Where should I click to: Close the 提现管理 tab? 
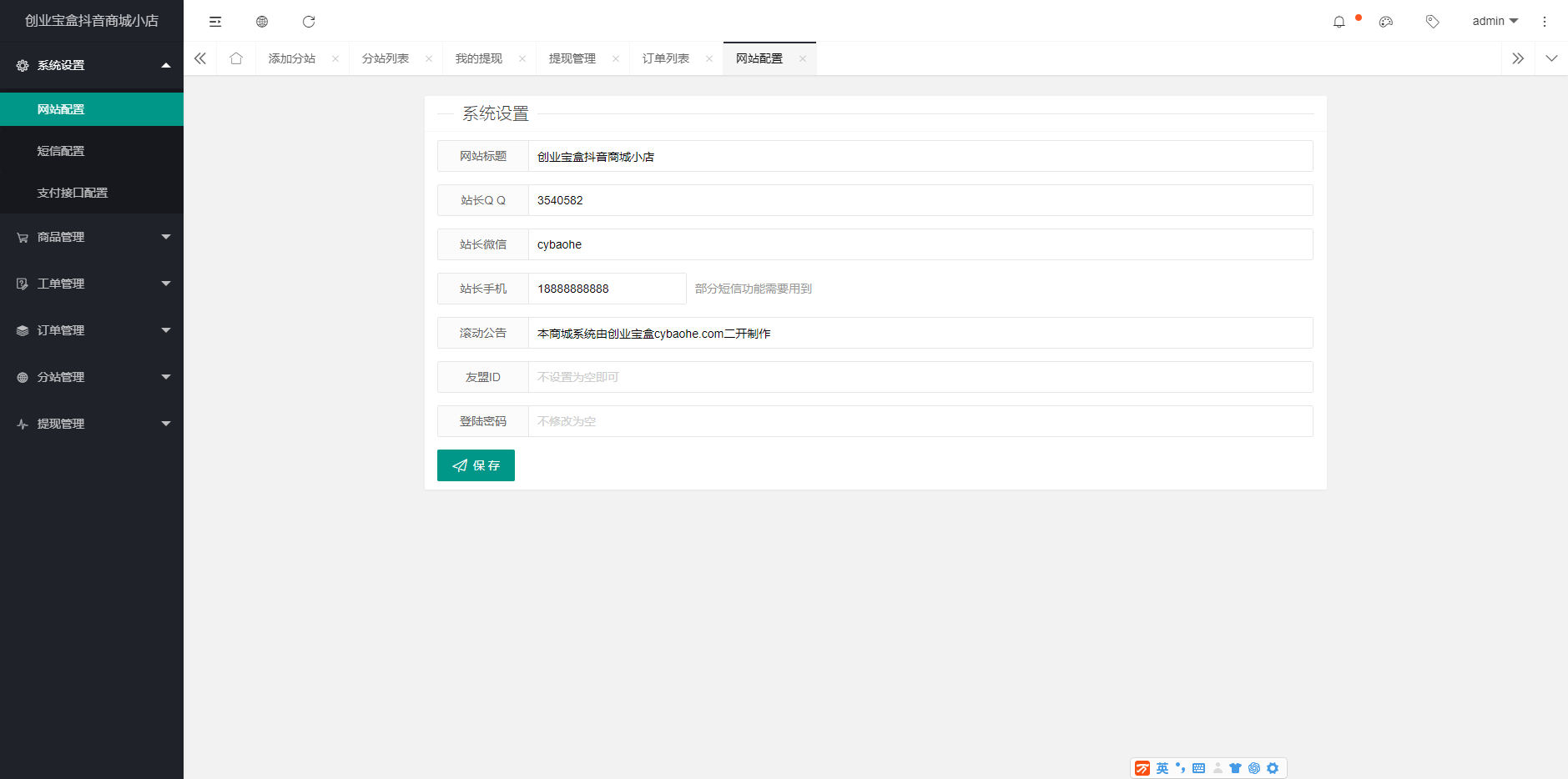point(615,58)
